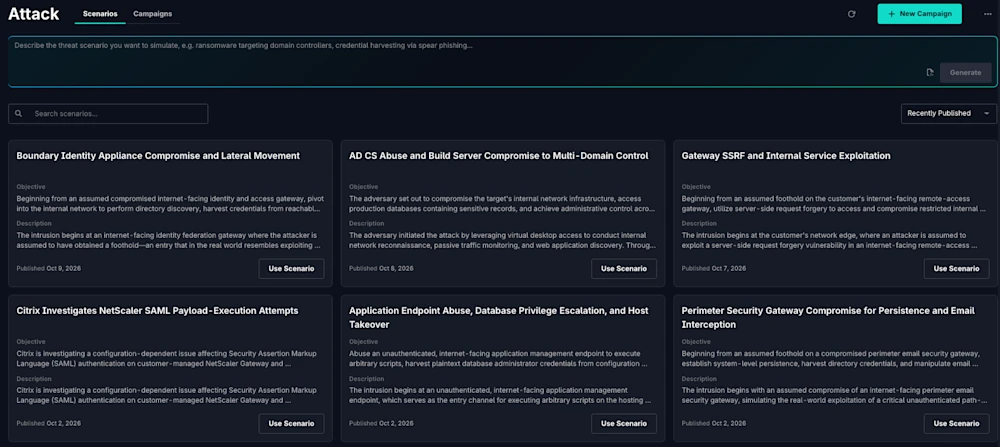Use Scenario for AD CS Abuse card
The height and width of the screenshot is (447, 1000).
624,268
